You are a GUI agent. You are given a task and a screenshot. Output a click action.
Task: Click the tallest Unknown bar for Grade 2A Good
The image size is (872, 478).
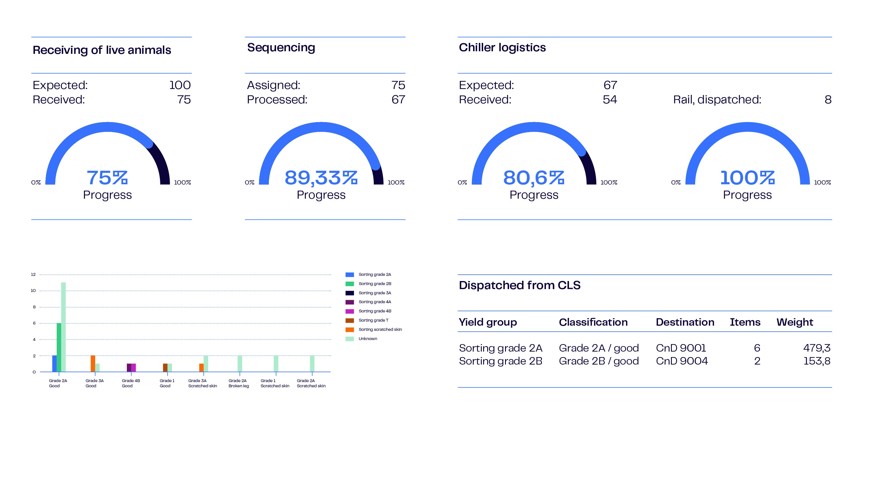(x=63, y=326)
